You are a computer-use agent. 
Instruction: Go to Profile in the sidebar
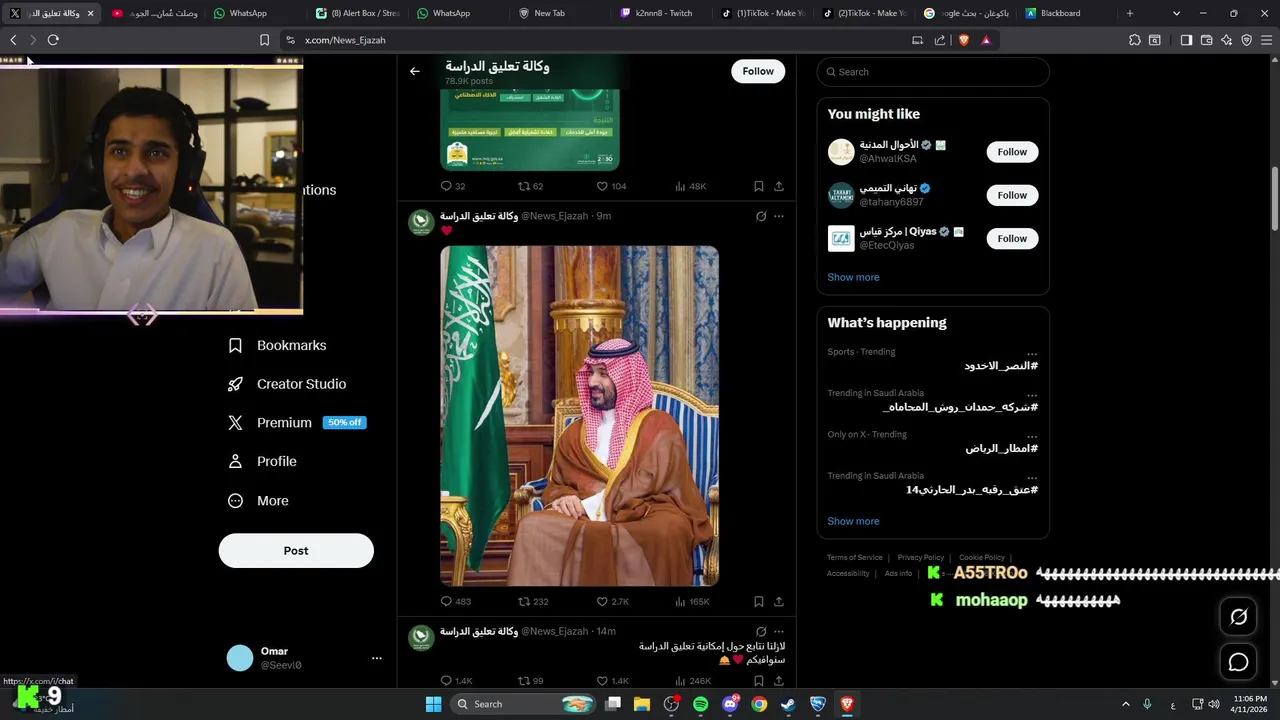point(262,462)
